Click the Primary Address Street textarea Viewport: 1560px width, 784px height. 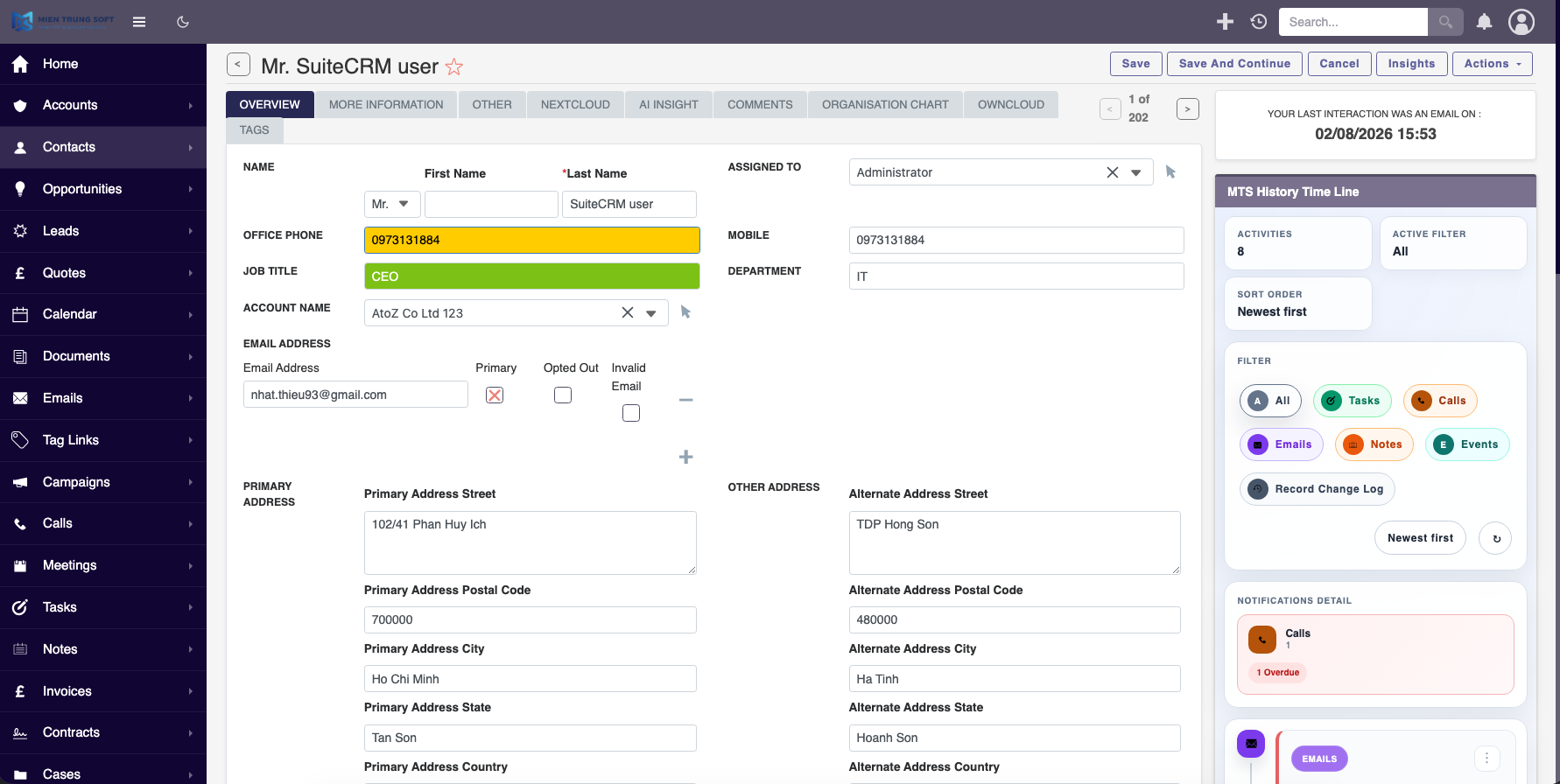531,542
